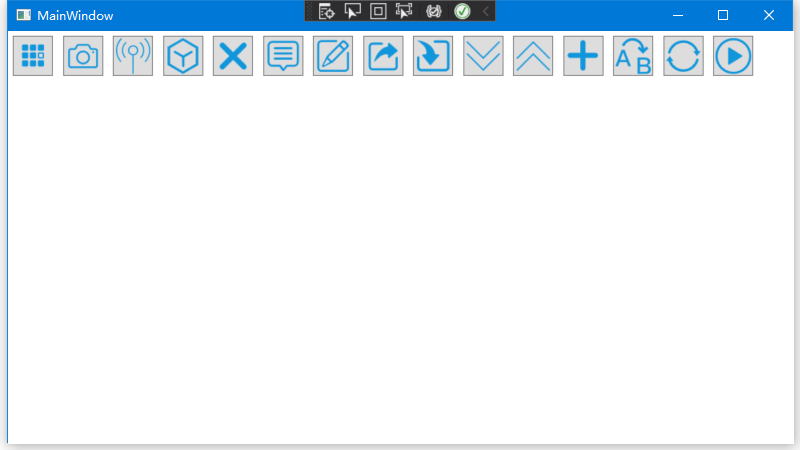Viewport: 800px width, 450px height.
Task: Click the double chevron up icon
Action: 533,56
